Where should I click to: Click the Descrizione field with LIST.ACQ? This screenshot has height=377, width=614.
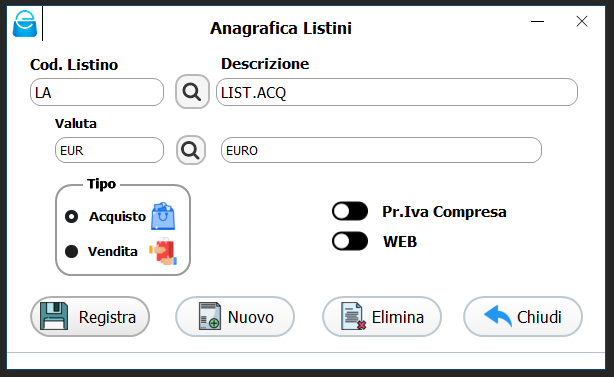point(397,92)
